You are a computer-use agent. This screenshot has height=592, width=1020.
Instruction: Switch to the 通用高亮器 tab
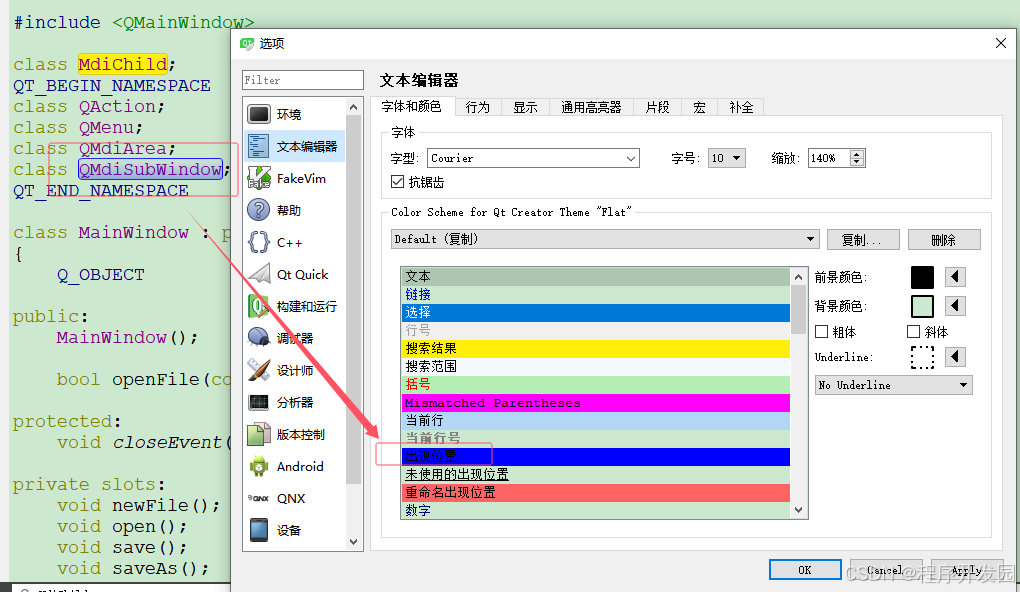click(x=591, y=107)
